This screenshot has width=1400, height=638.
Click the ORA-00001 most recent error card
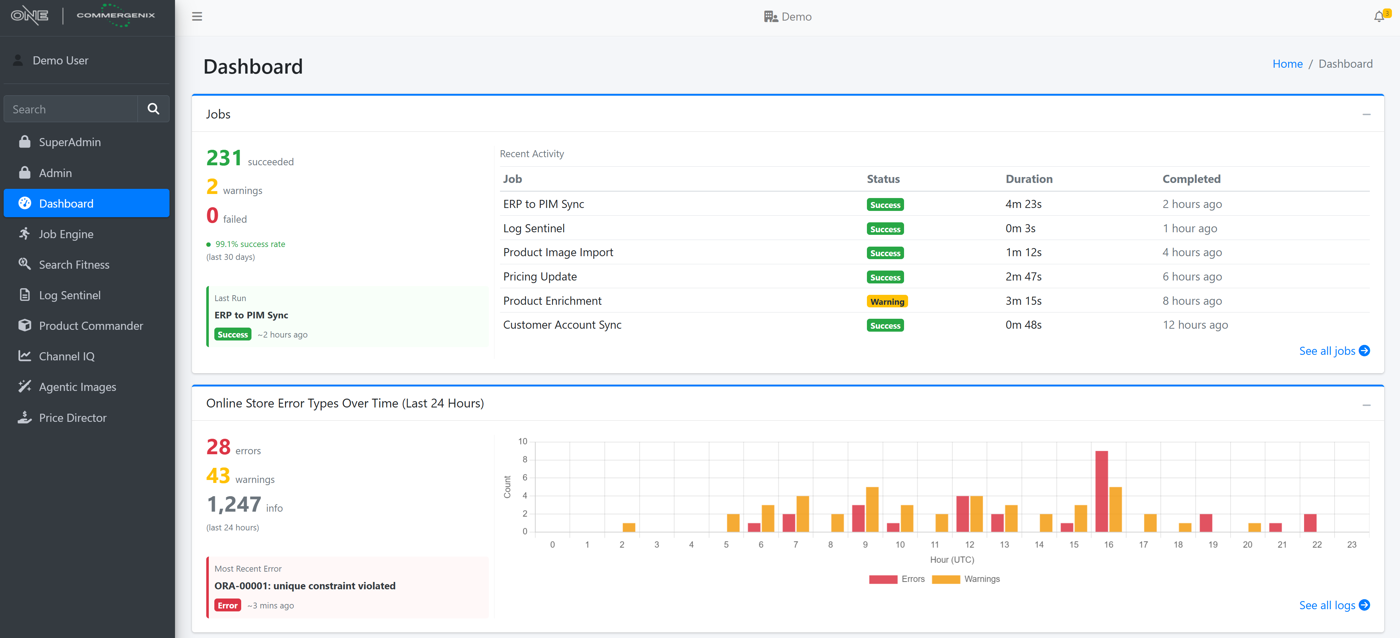pyautogui.click(x=348, y=587)
